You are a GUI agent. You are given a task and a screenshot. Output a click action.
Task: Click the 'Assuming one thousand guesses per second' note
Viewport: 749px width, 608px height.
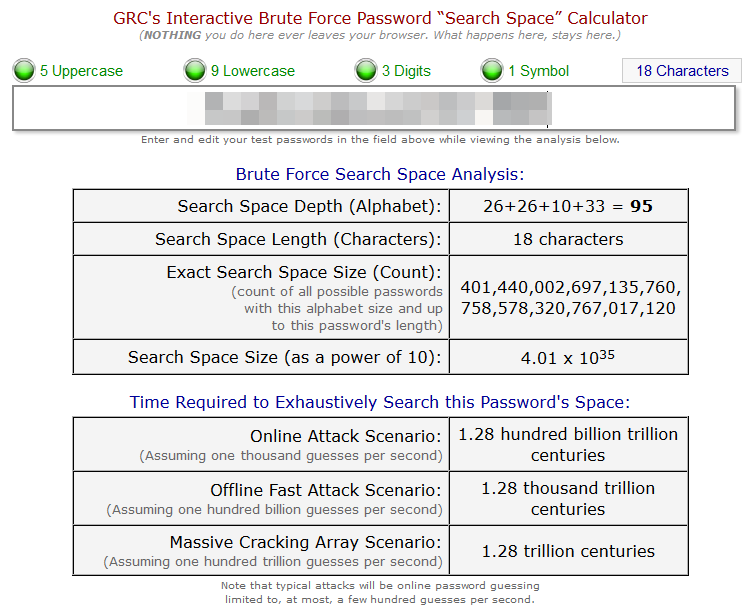pyautogui.click(x=291, y=456)
